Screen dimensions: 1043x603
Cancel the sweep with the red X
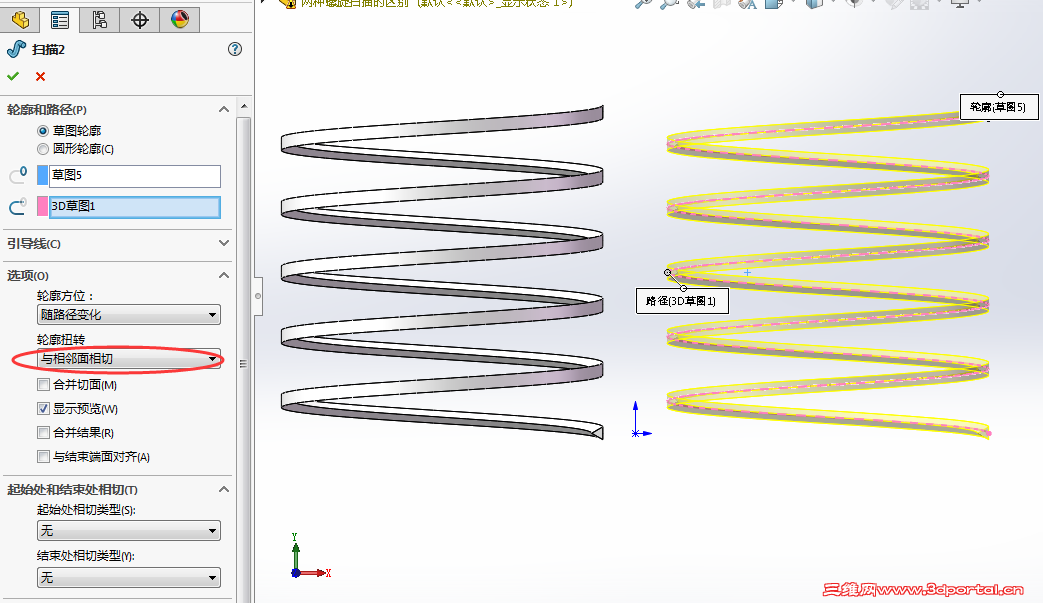(x=41, y=76)
